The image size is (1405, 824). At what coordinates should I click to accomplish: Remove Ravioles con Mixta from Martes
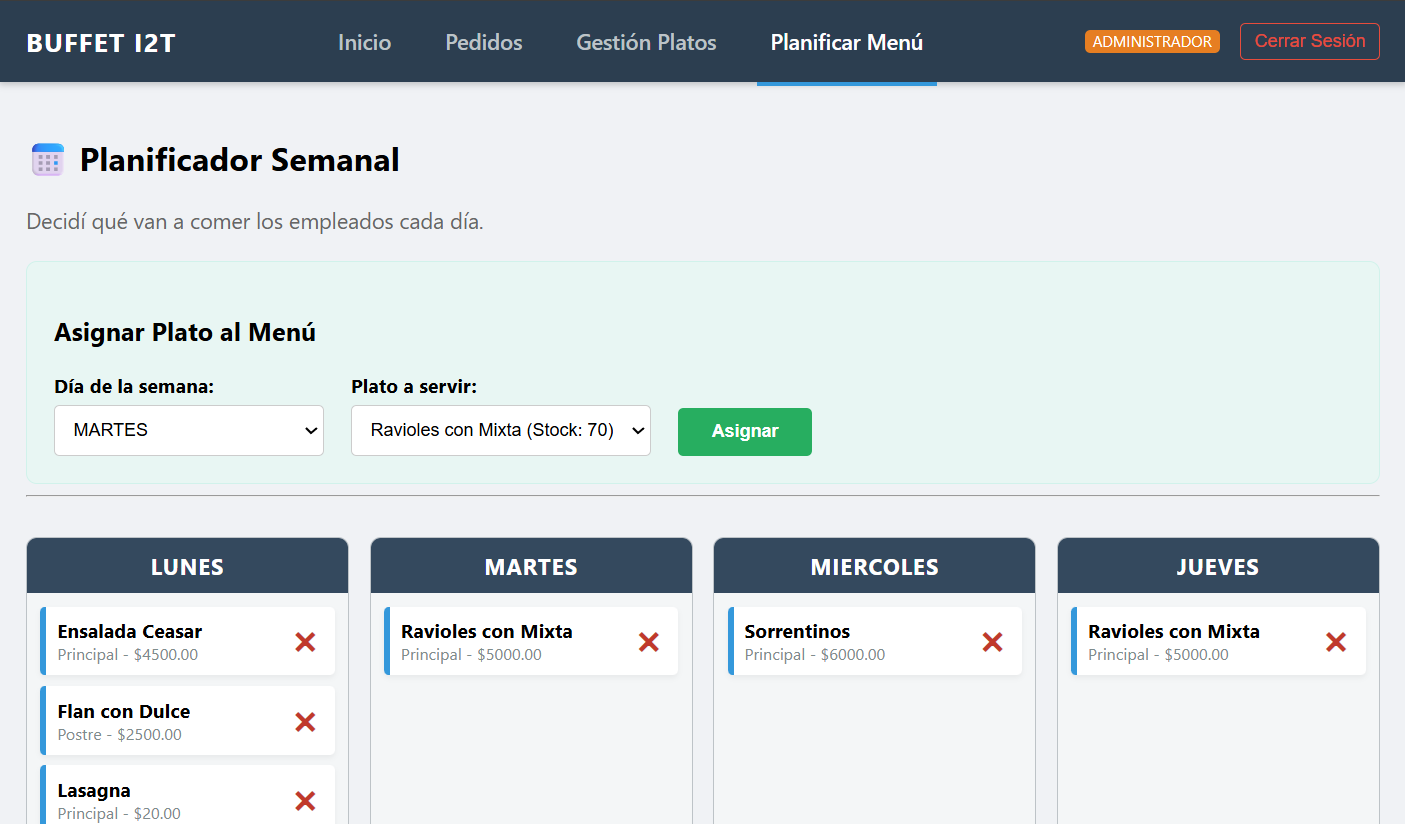point(648,642)
